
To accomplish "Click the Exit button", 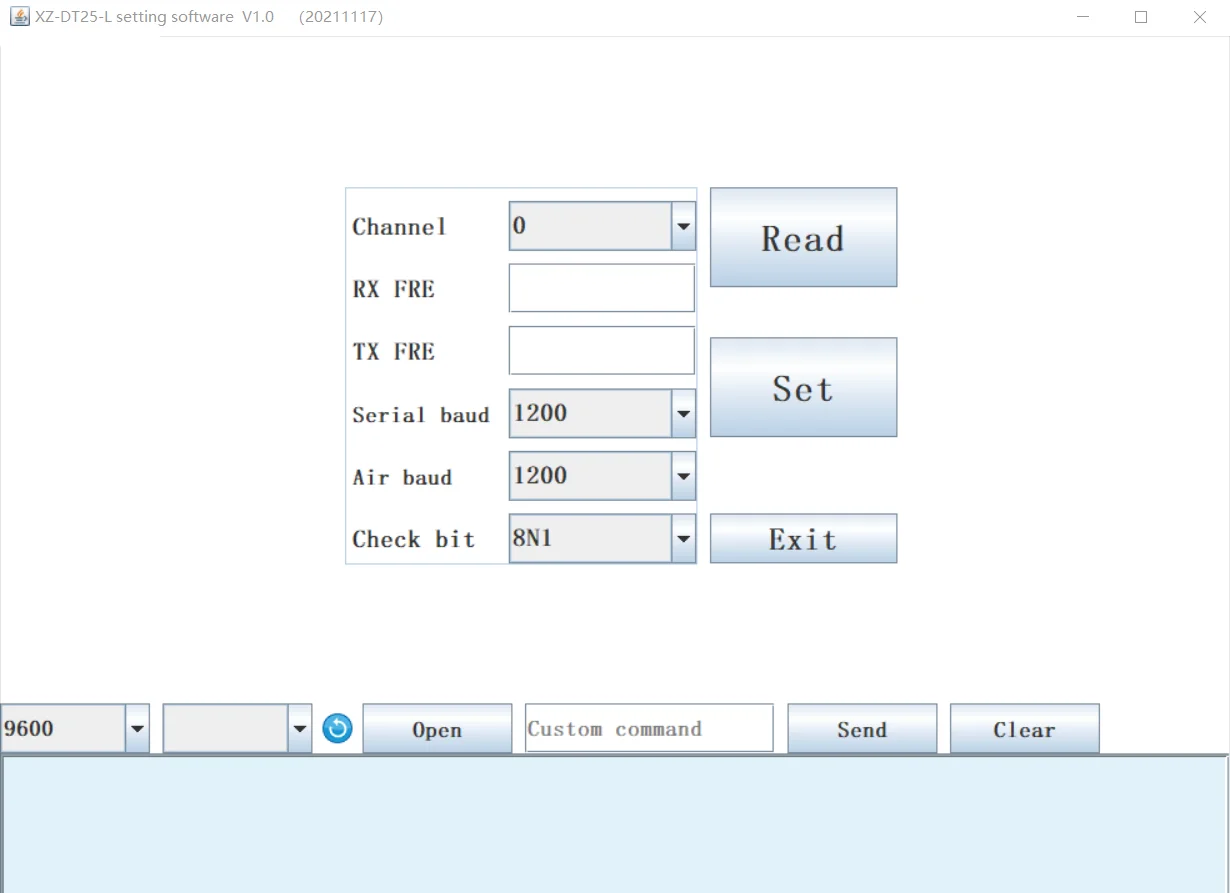I will click(803, 539).
